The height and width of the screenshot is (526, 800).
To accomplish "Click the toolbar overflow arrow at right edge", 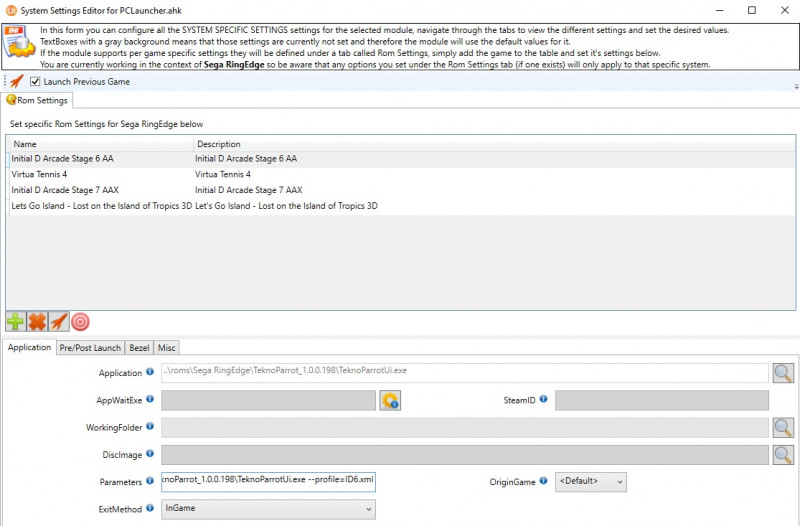I will tap(796, 87).
